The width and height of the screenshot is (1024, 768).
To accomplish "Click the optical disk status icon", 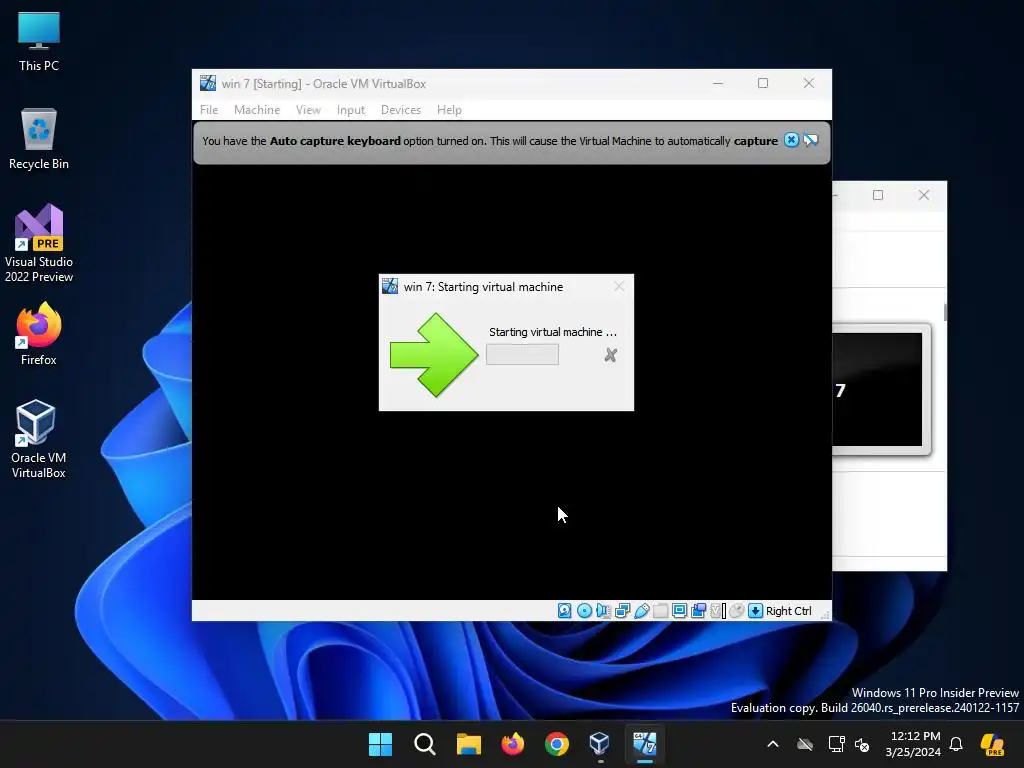I will click(584, 611).
